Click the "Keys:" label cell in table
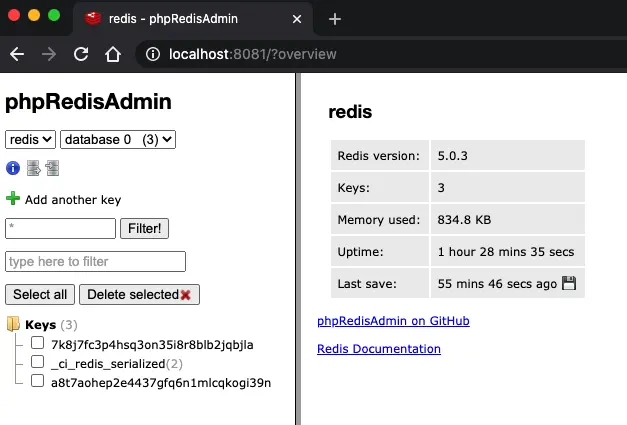This screenshot has height=425, width=627. coord(380,187)
